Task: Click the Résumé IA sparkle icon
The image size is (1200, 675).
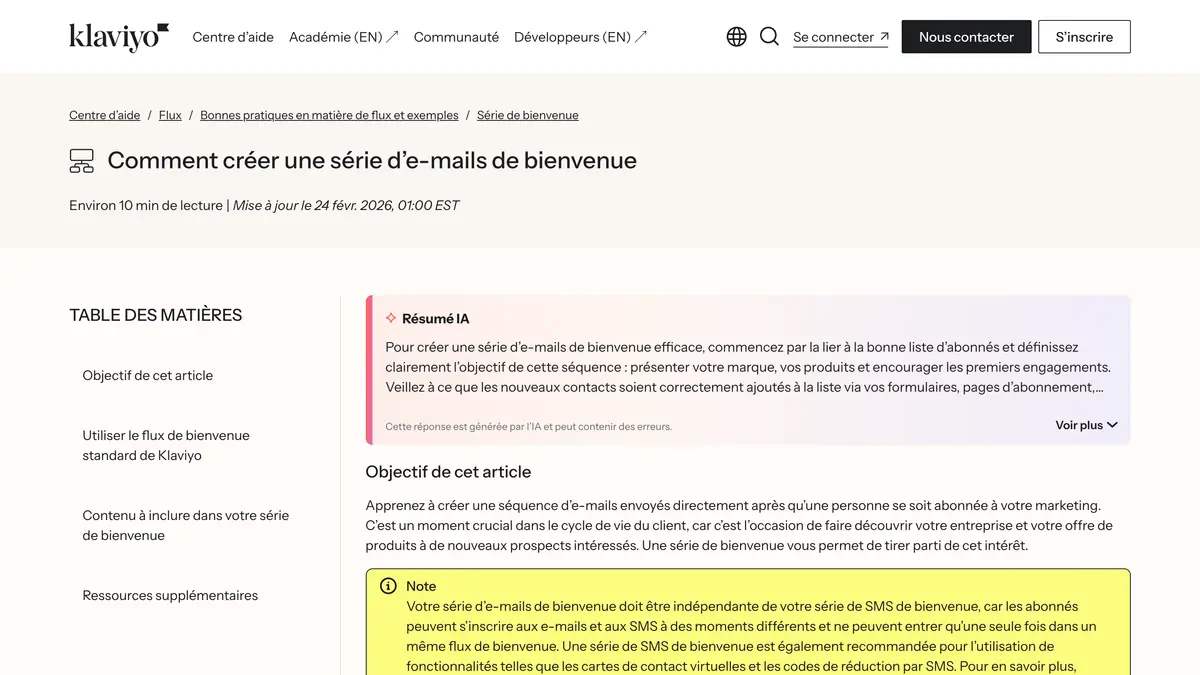Action: pyautogui.click(x=391, y=318)
